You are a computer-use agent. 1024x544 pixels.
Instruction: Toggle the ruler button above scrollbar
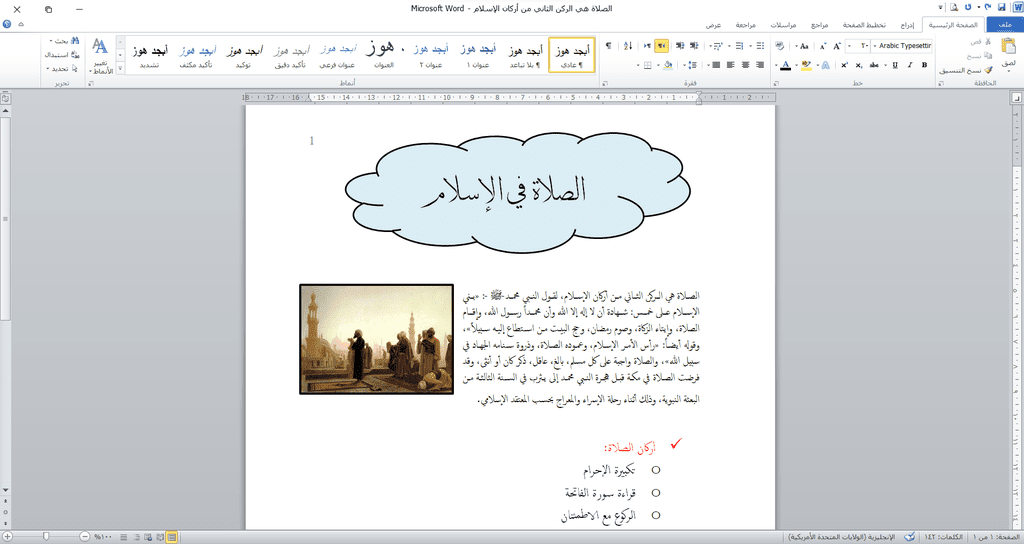[5, 99]
